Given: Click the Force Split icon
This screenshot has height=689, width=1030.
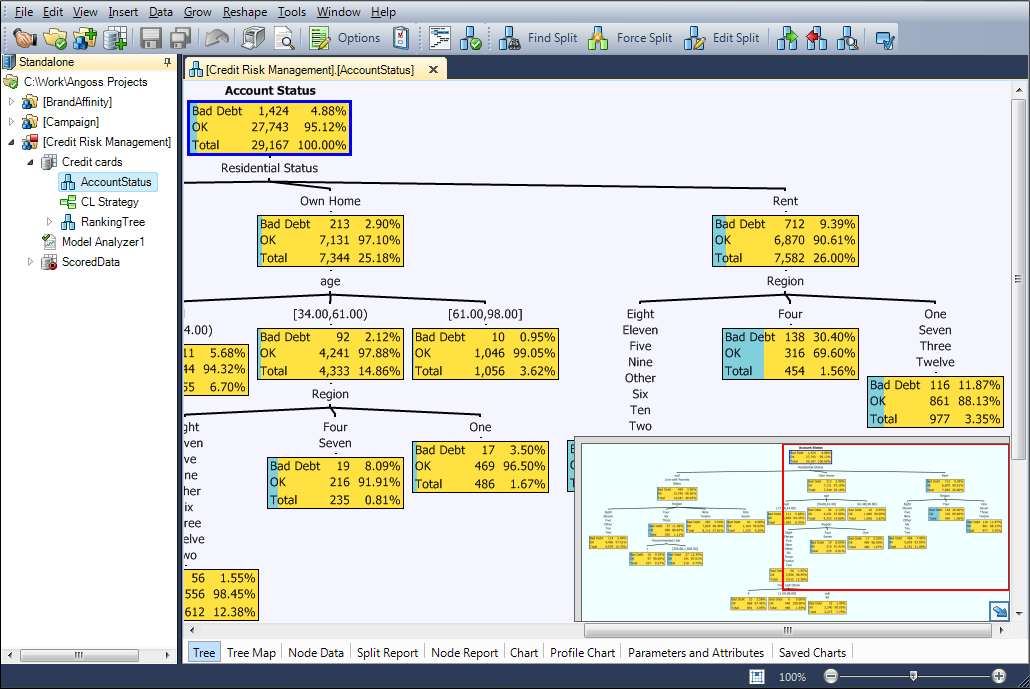Looking at the screenshot, I should point(598,39).
